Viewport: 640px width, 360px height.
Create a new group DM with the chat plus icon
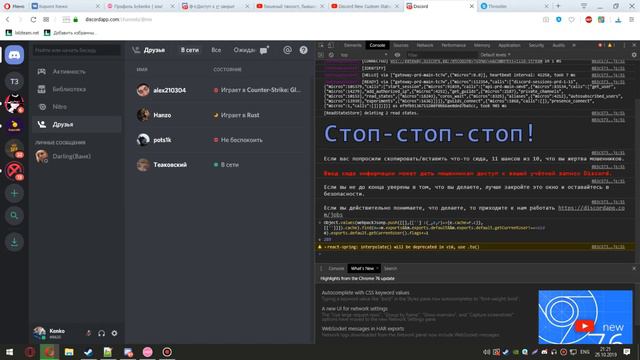coord(264,50)
